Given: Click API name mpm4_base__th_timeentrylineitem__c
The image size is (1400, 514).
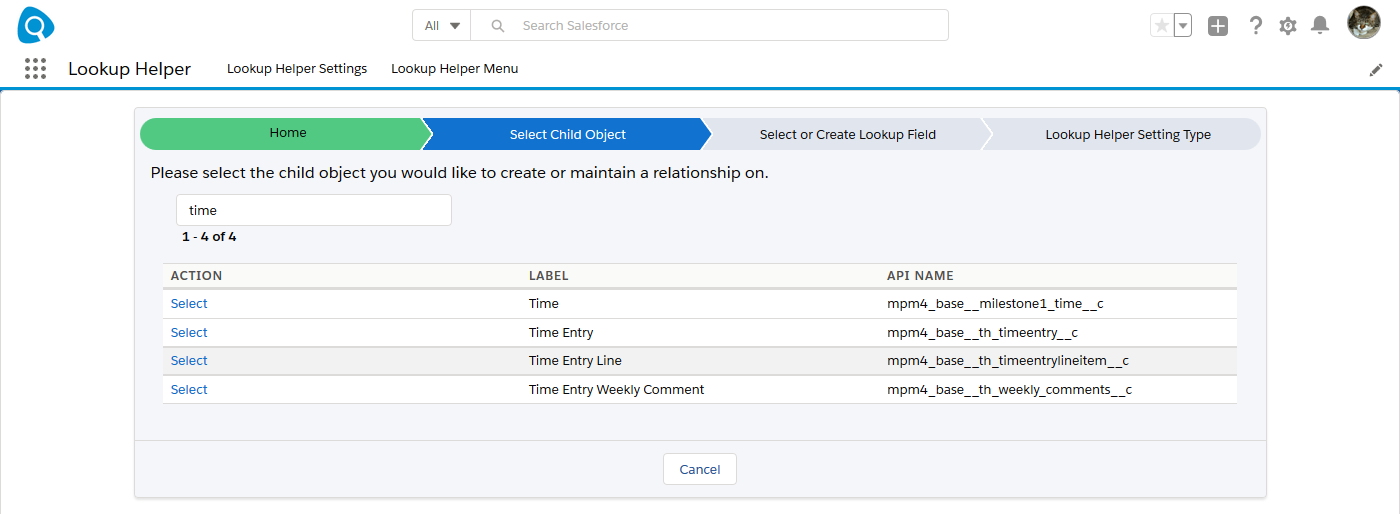Looking at the screenshot, I should click(x=1008, y=361).
